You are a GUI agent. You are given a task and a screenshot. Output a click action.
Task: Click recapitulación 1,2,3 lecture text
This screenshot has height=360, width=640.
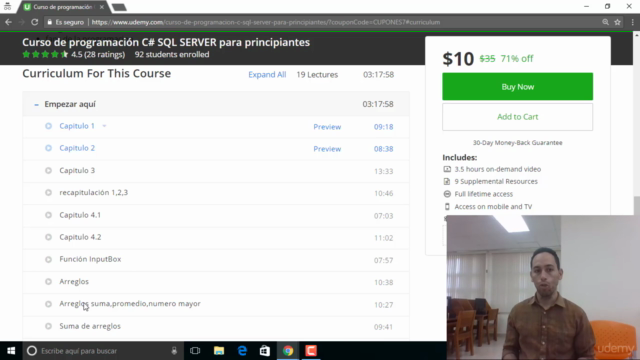pos(93,193)
